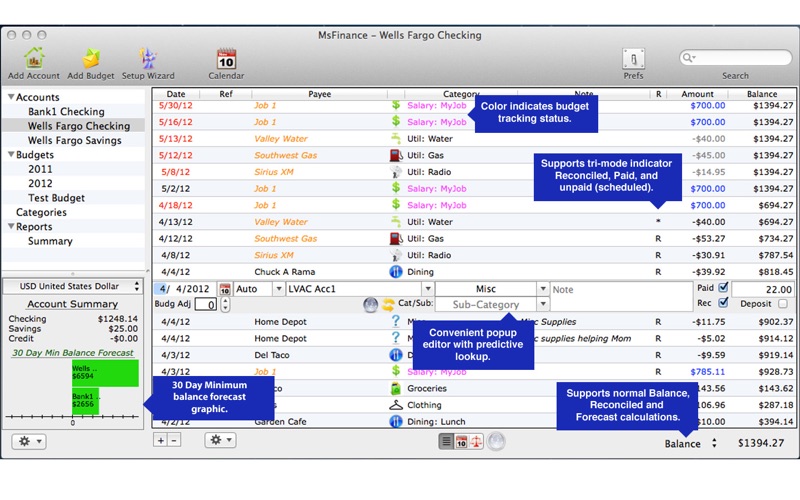Open Prefs from the toolbar
The width and height of the screenshot is (800, 500).
(633, 59)
